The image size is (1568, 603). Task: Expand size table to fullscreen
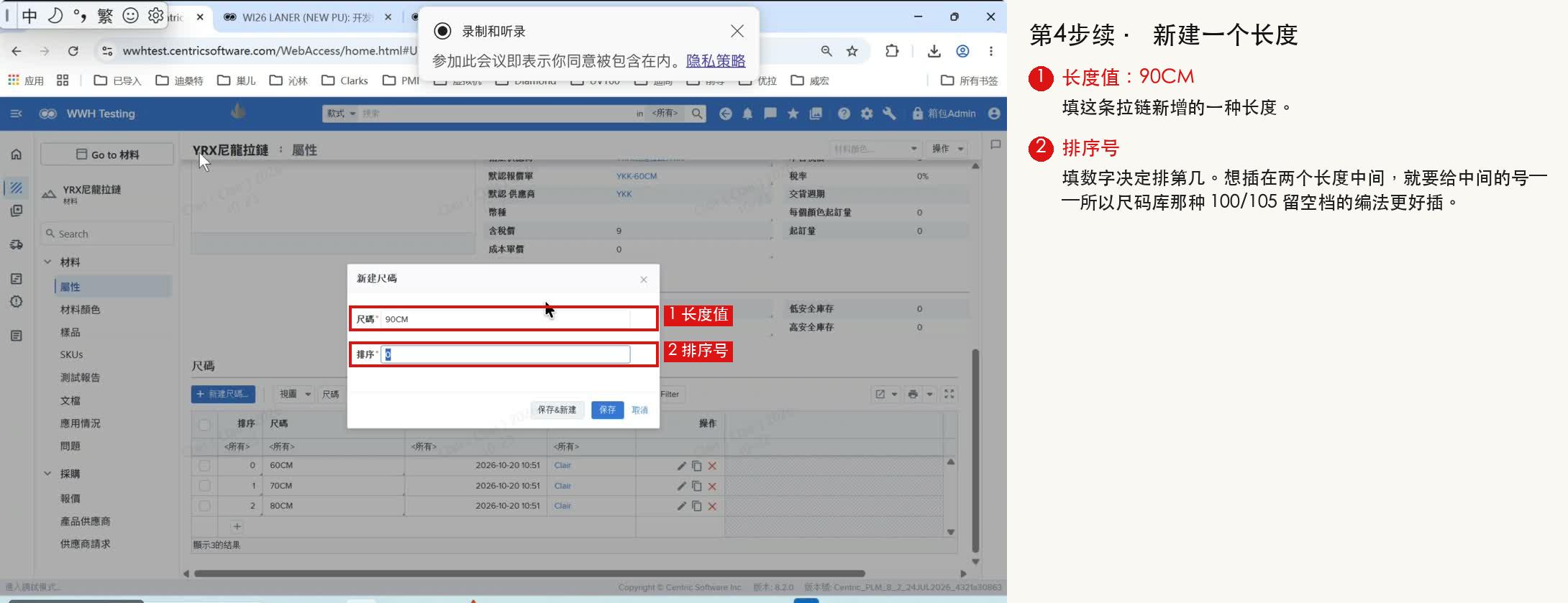click(x=949, y=394)
